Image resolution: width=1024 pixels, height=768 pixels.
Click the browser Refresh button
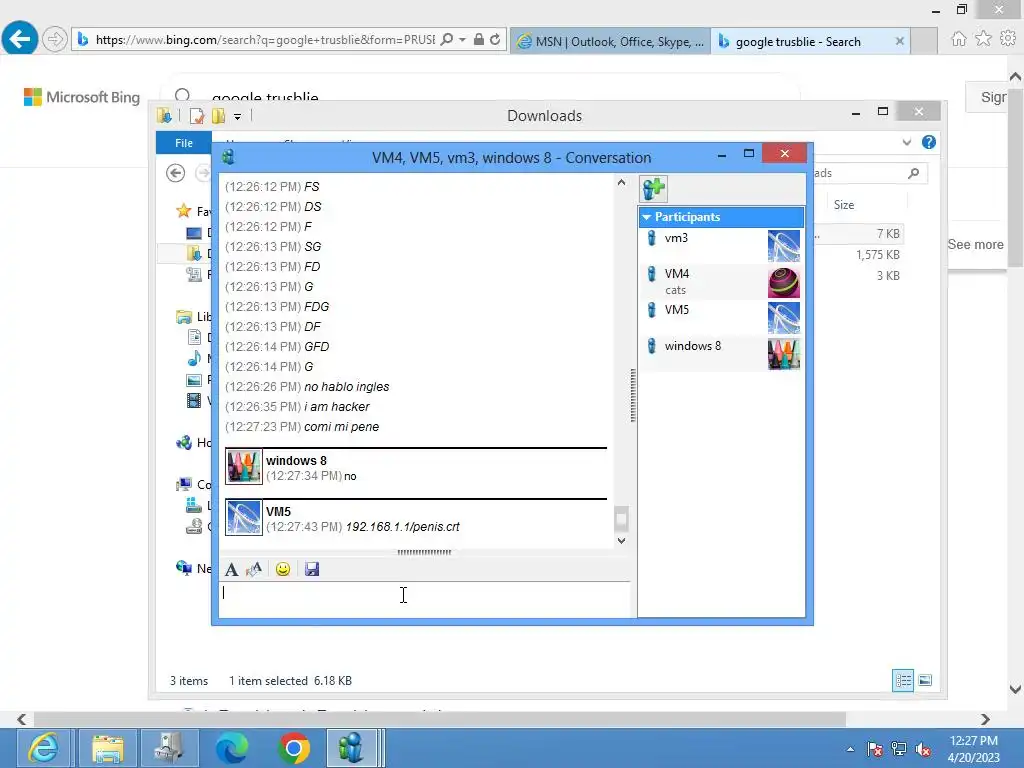495,40
